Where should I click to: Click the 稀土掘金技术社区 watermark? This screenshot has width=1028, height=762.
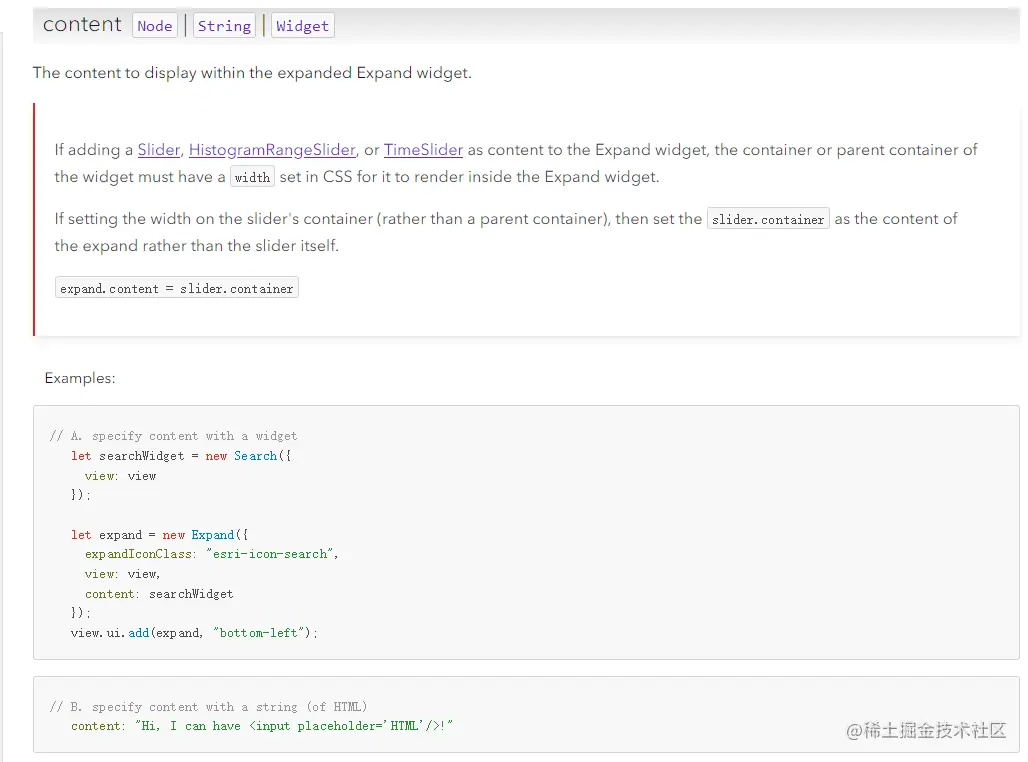click(926, 731)
